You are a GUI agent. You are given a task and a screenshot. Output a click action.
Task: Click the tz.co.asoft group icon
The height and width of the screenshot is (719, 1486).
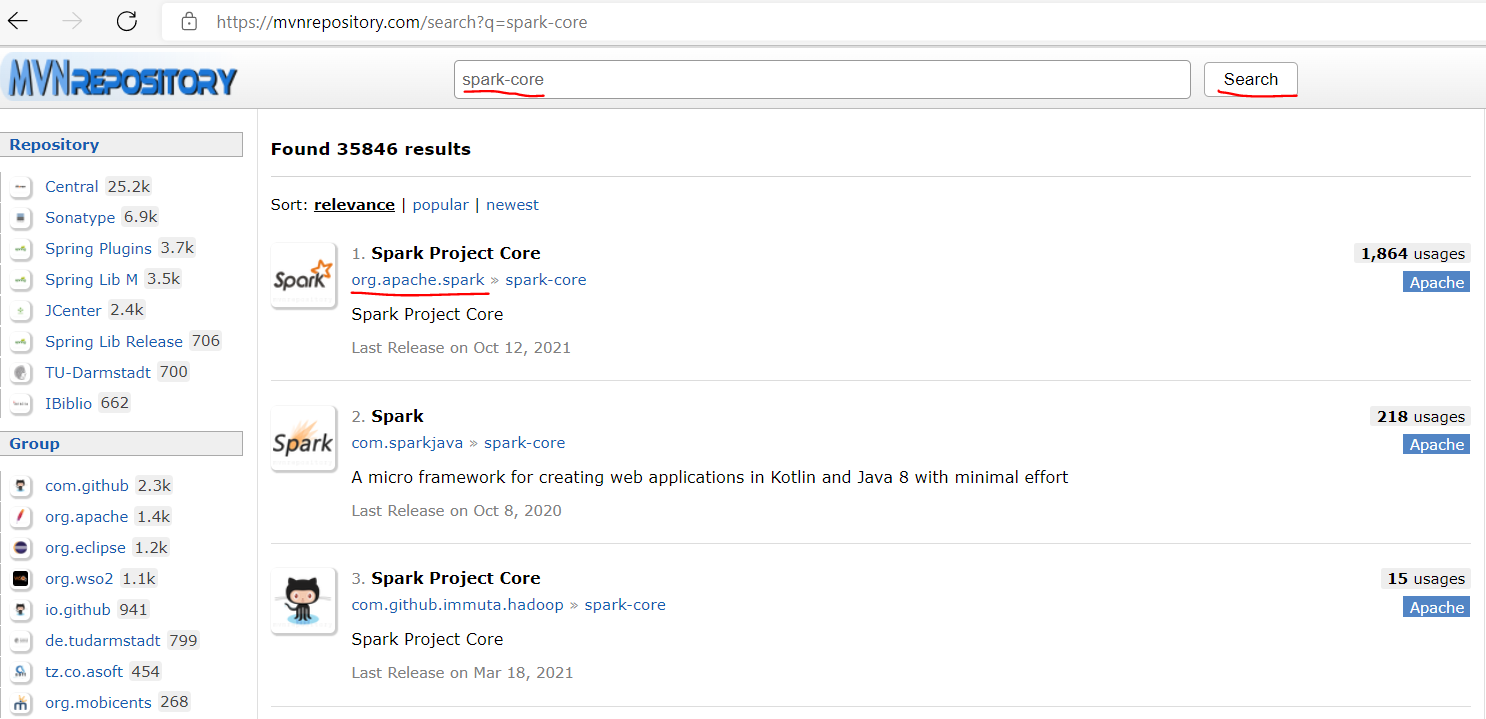pos(21,672)
